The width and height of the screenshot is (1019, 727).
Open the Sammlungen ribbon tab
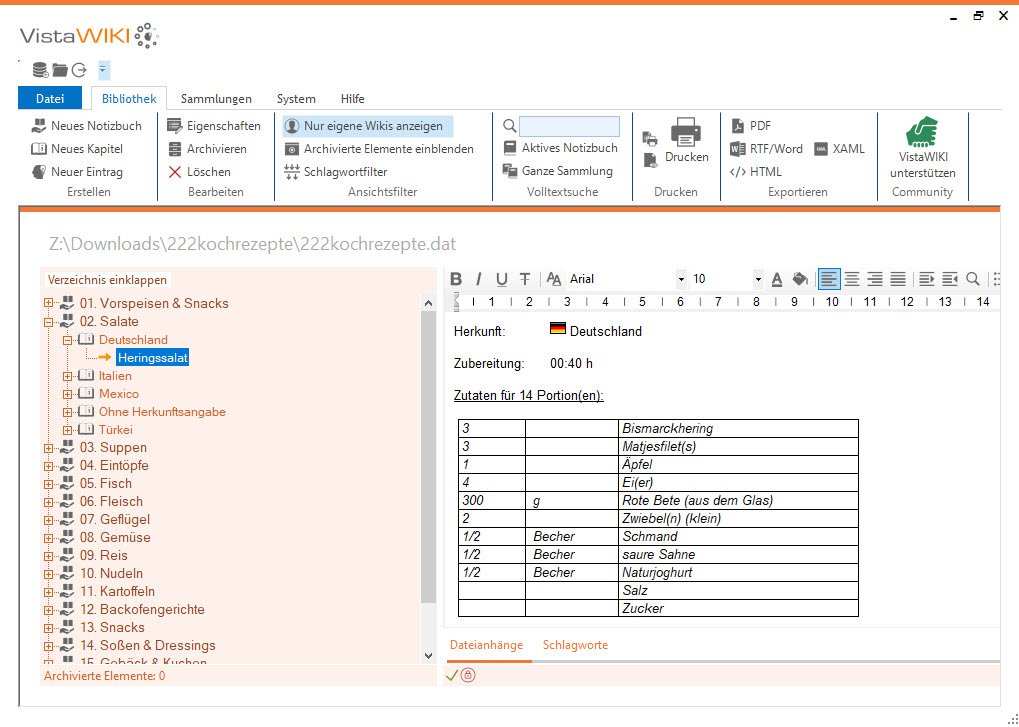point(216,99)
